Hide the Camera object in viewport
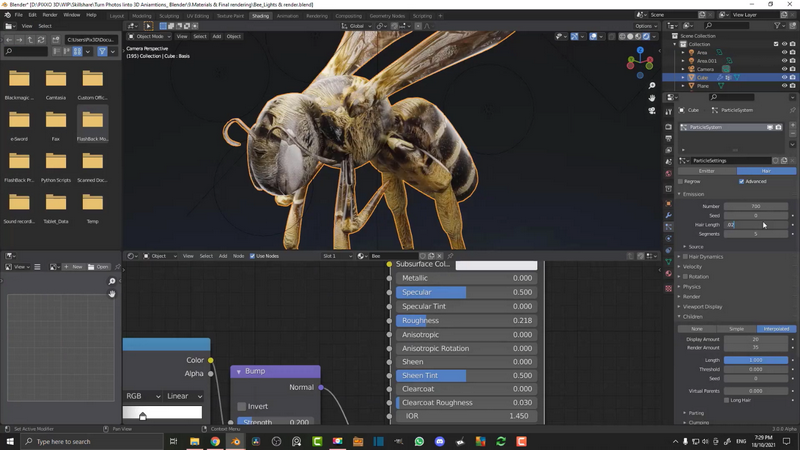800x450 pixels. [x=784, y=69]
